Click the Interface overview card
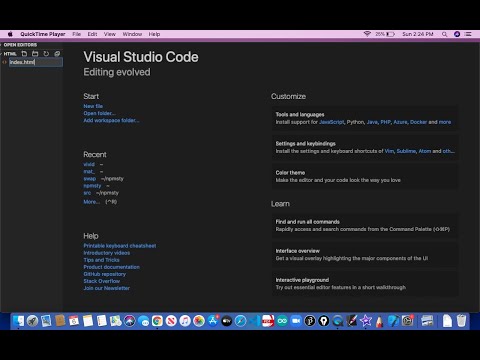 (x=365, y=254)
